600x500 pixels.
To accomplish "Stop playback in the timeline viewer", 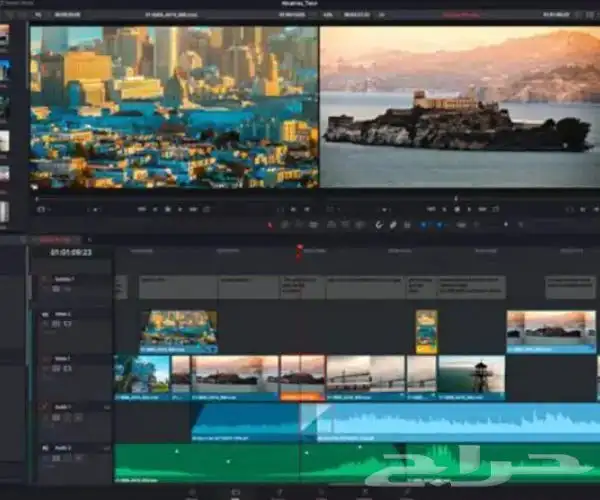I will (457, 209).
